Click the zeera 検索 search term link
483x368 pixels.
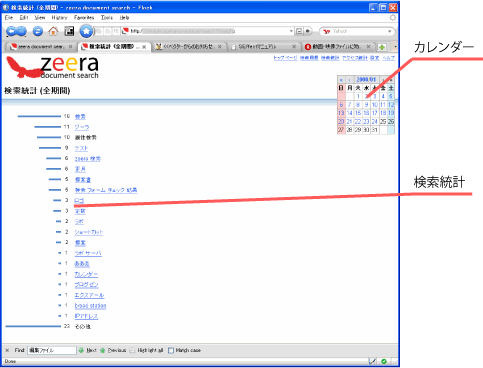click(x=88, y=159)
